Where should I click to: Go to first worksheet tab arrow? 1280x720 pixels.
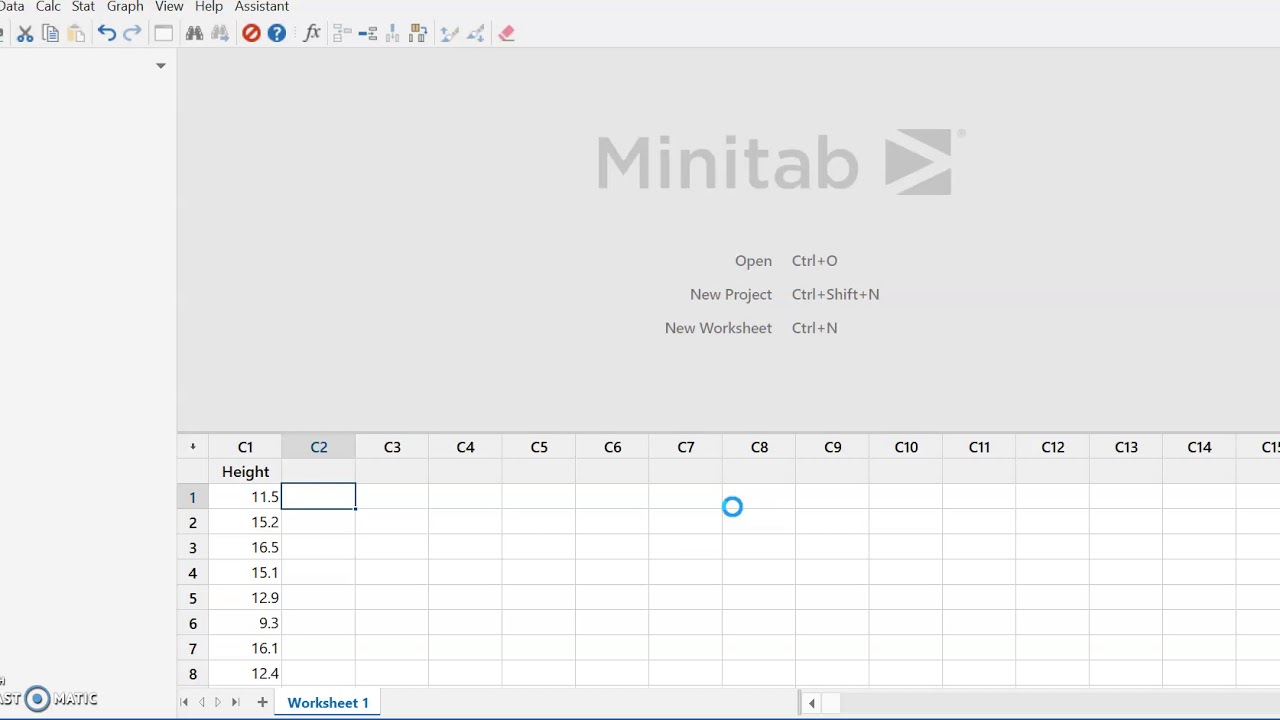coord(184,703)
